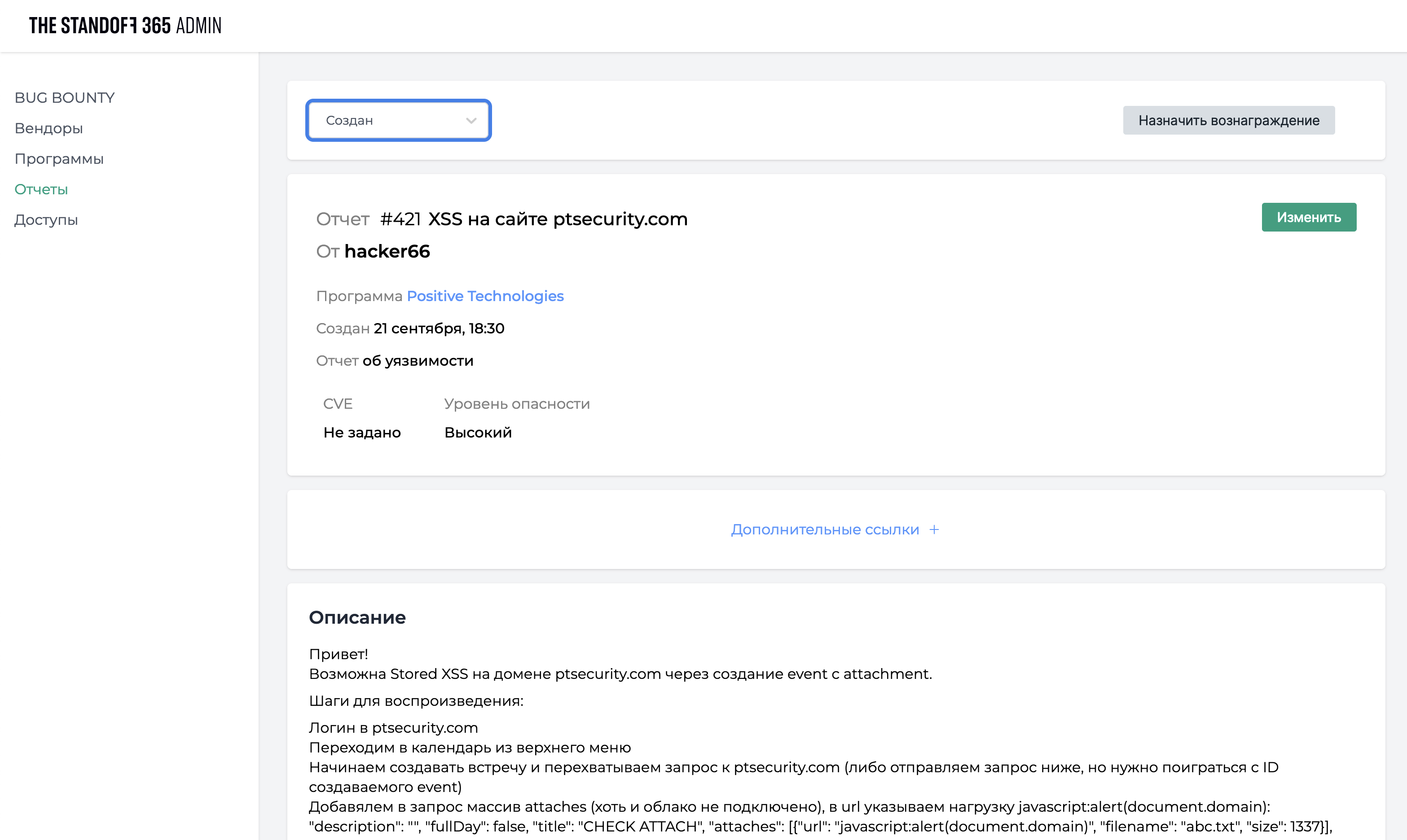Click the CVE value Не задано

pyautogui.click(x=362, y=433)
